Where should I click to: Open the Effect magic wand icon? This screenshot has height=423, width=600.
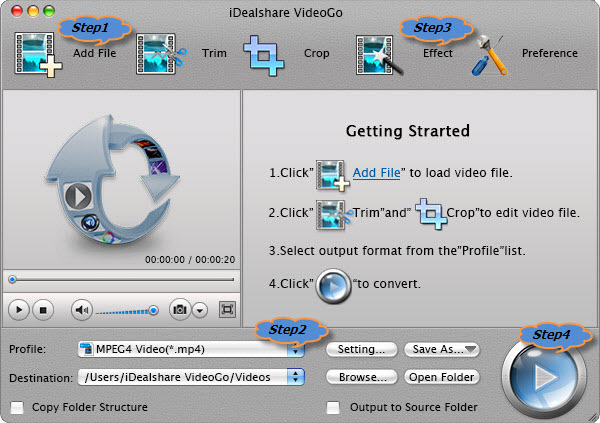(x=378, y=55)
